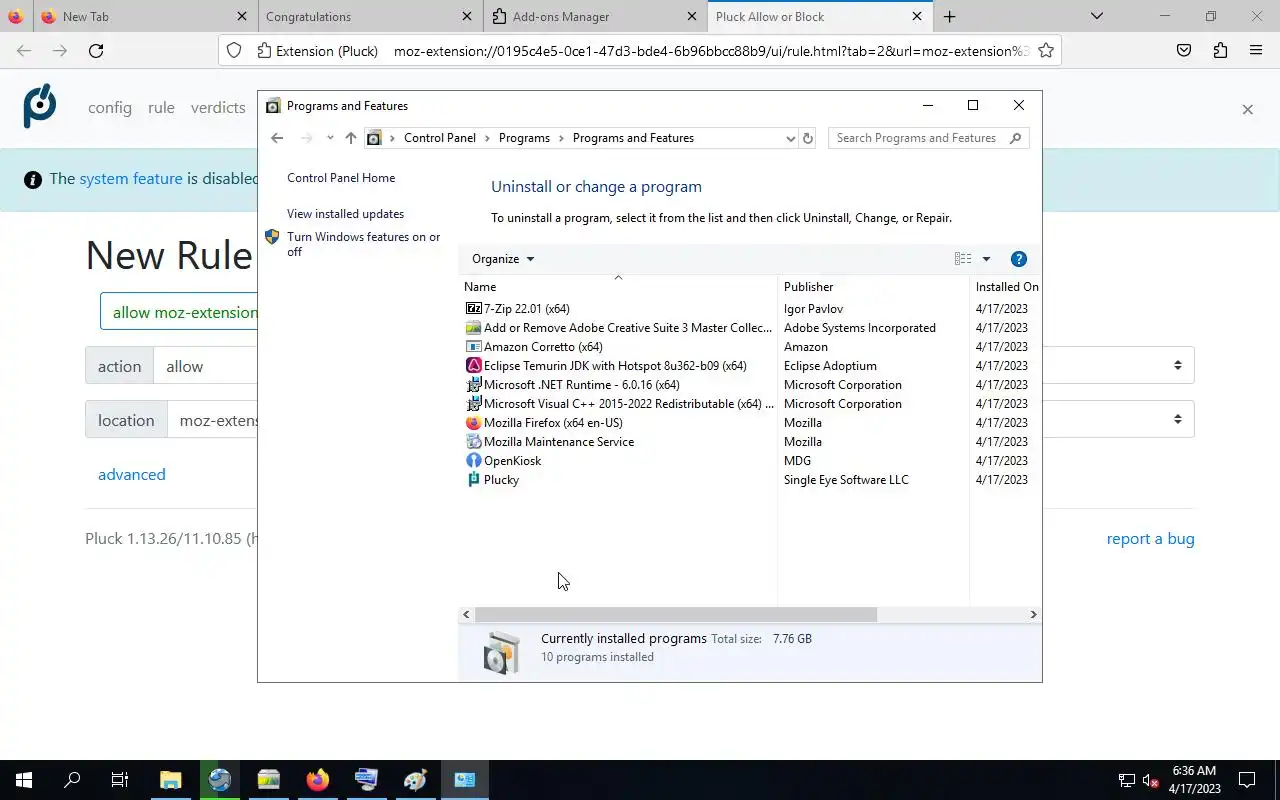Open the Firefox extensions puzzle icon
1280x800 pixels.
[x=1220, y=51]
